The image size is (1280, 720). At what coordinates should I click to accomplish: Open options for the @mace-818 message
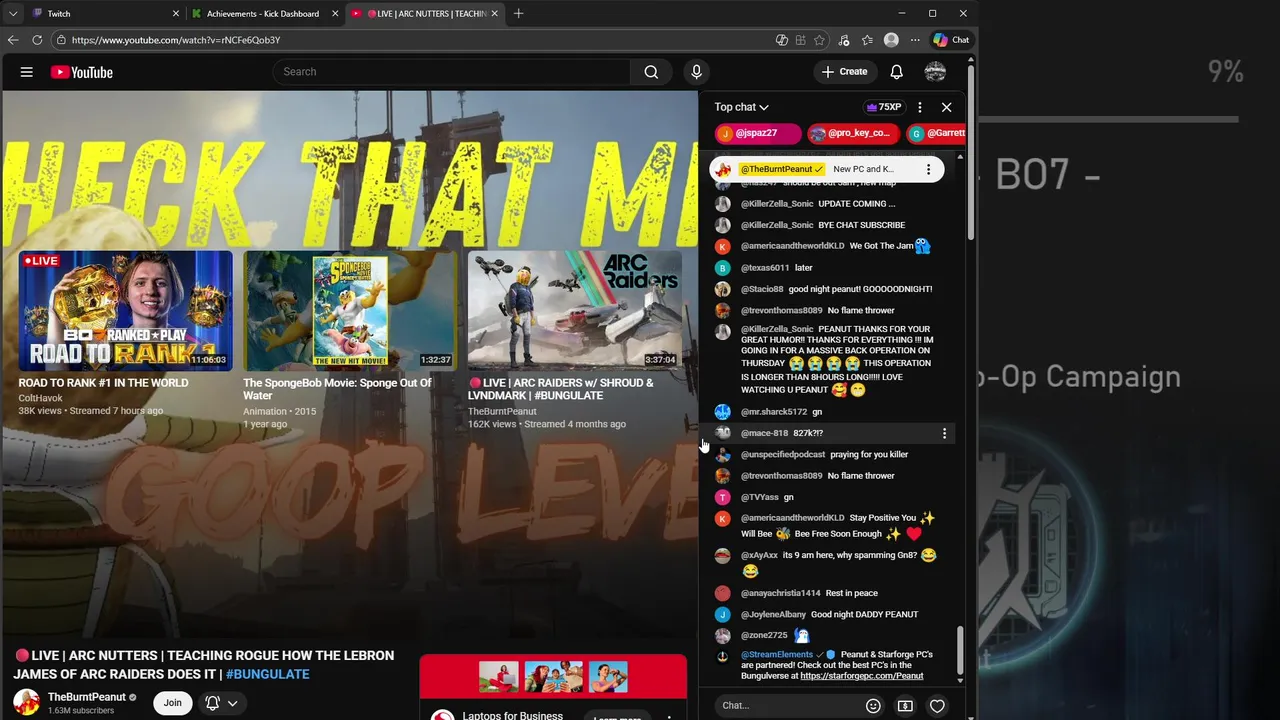[x=944, y=433]
